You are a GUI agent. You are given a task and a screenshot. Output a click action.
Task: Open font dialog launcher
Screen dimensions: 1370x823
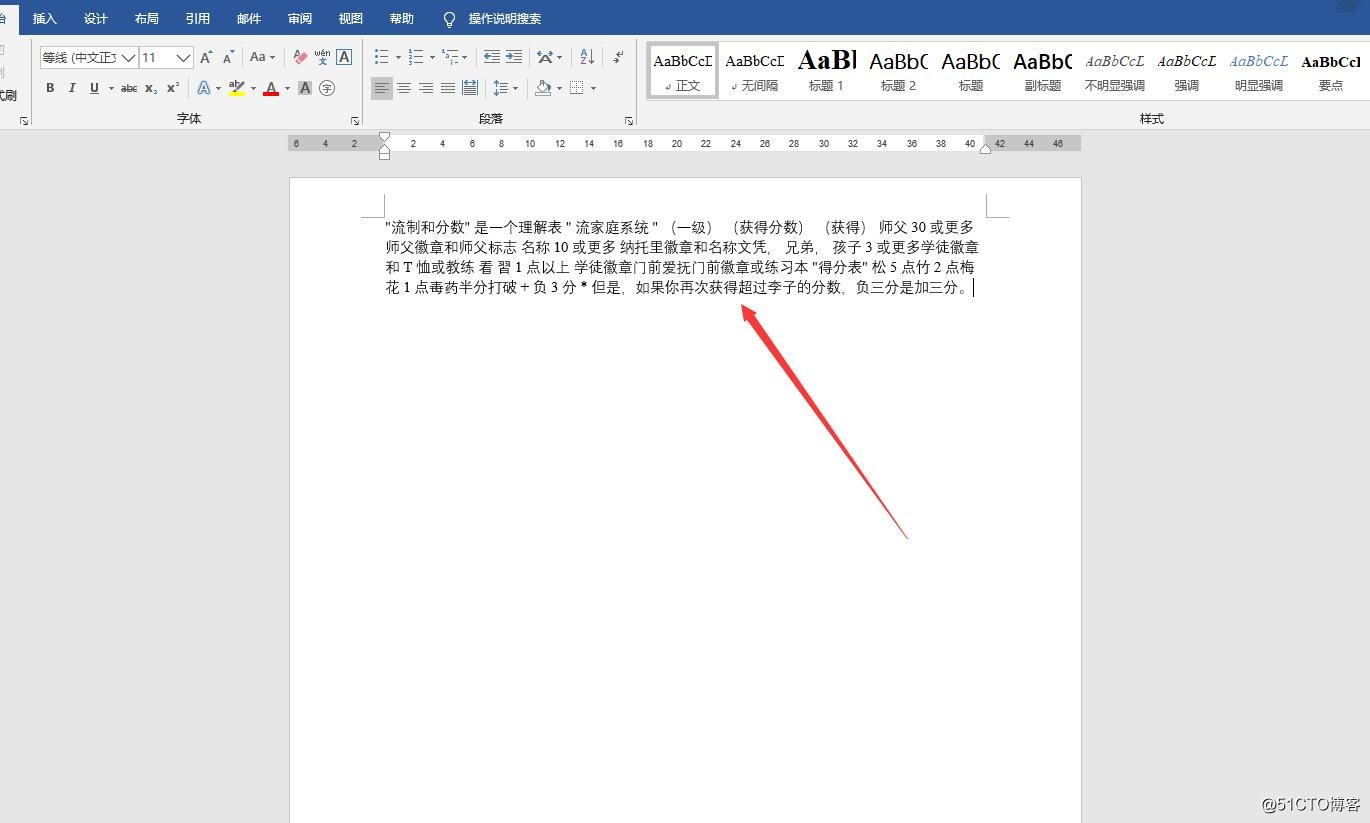pos(355,121)
